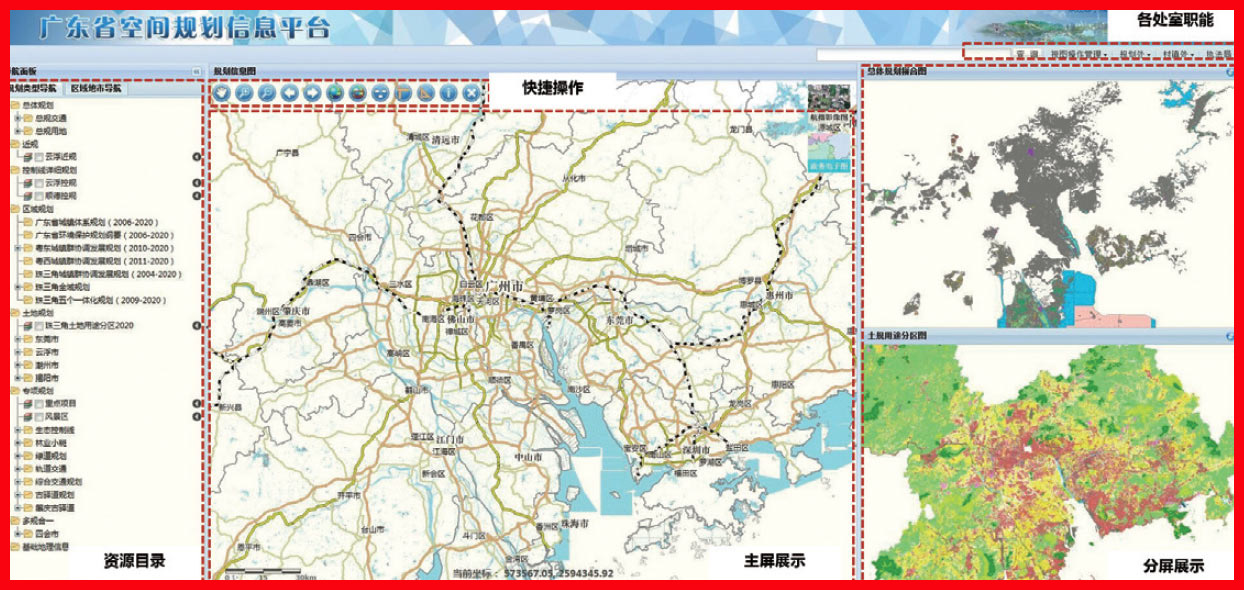Switch basemap to satellite imagery thumbnail
The width and height of the screenshot is (1244, 590).
[828, 100]
